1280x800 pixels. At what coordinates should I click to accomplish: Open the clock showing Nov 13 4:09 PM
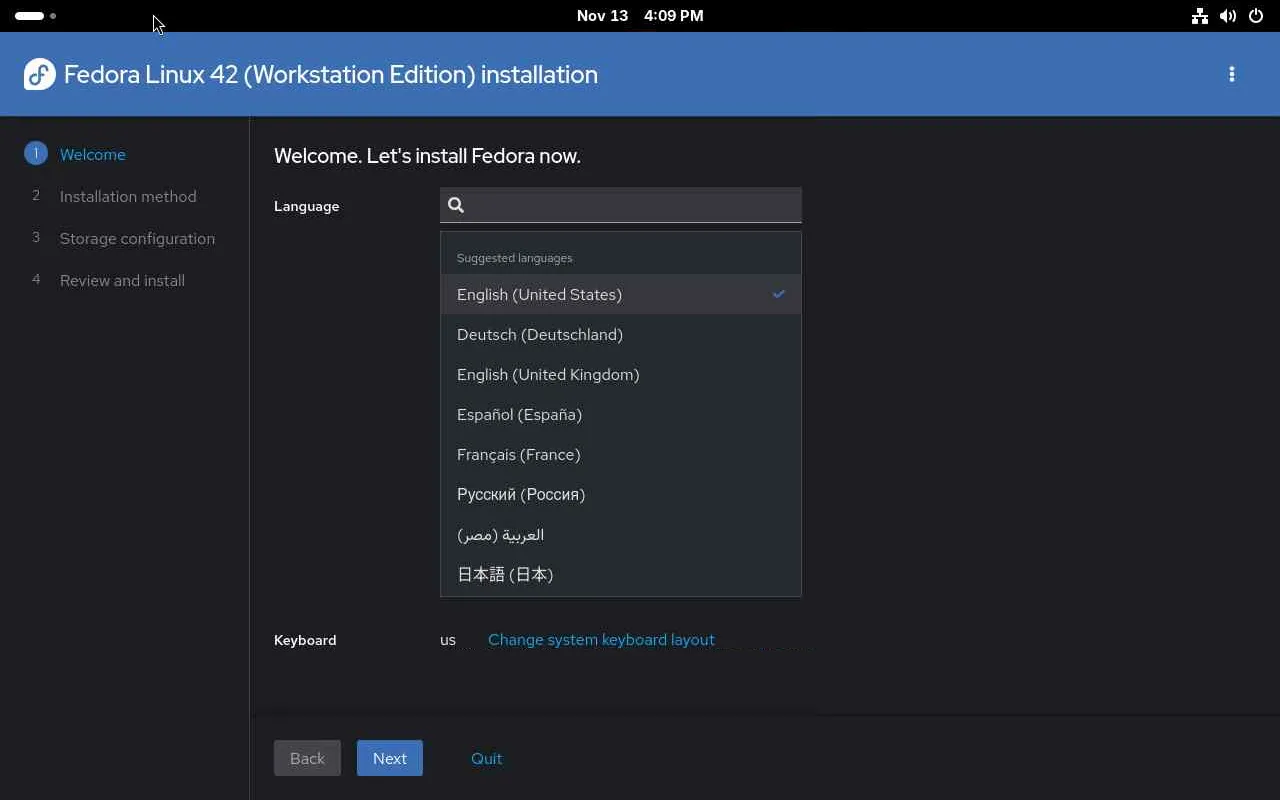coord(640,16)
